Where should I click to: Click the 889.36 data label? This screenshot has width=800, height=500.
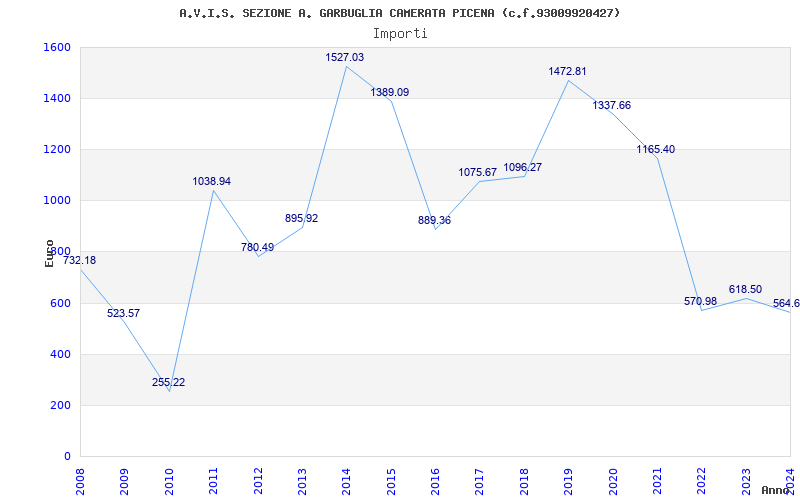[434, 220]
